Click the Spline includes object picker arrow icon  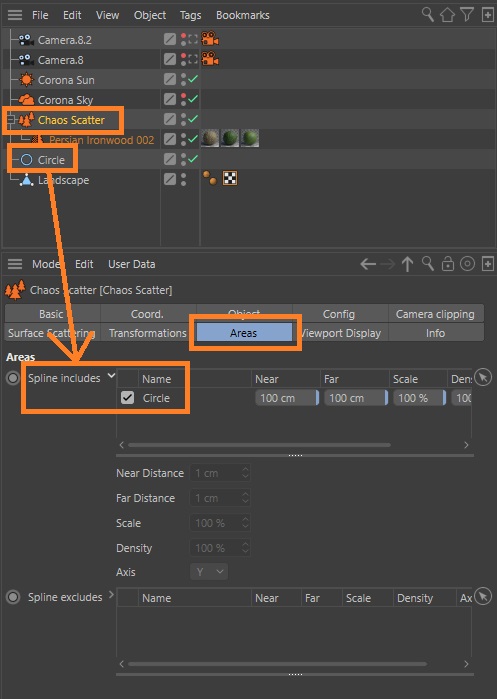tap(483, 377)
